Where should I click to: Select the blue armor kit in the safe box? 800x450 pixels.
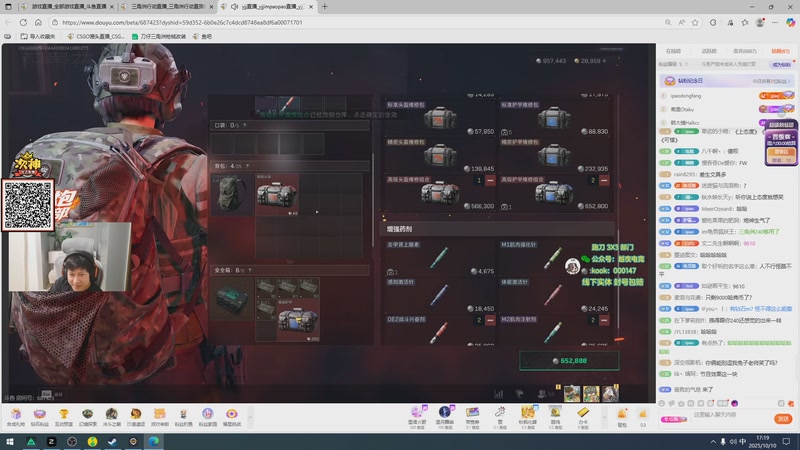(x=298, y=320)
